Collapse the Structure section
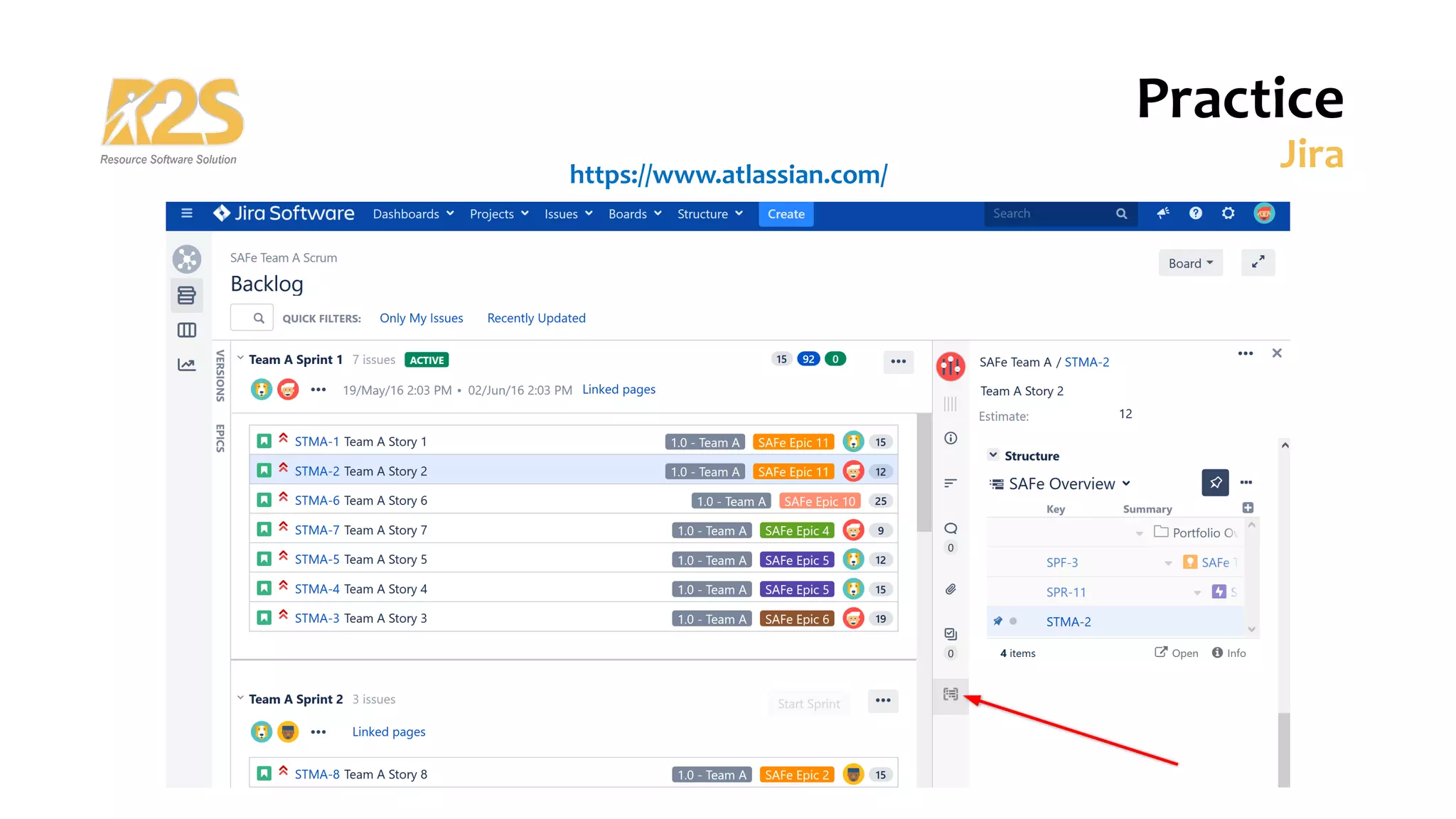1456x819 pixels. (x=993, y=455)
